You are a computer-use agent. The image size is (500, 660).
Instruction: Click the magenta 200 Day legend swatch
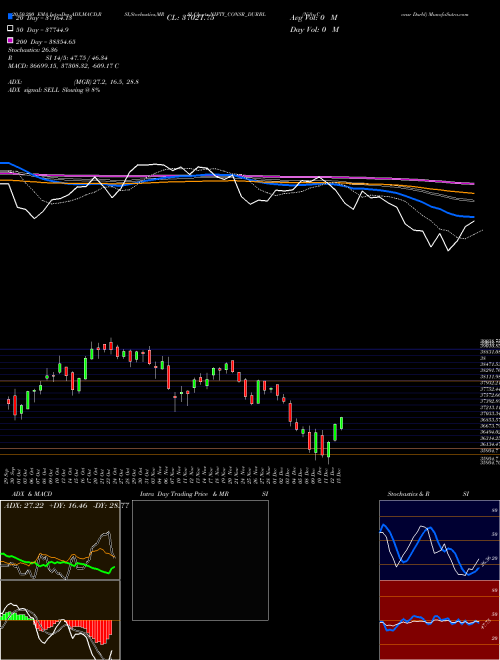(x=10, y=41)
